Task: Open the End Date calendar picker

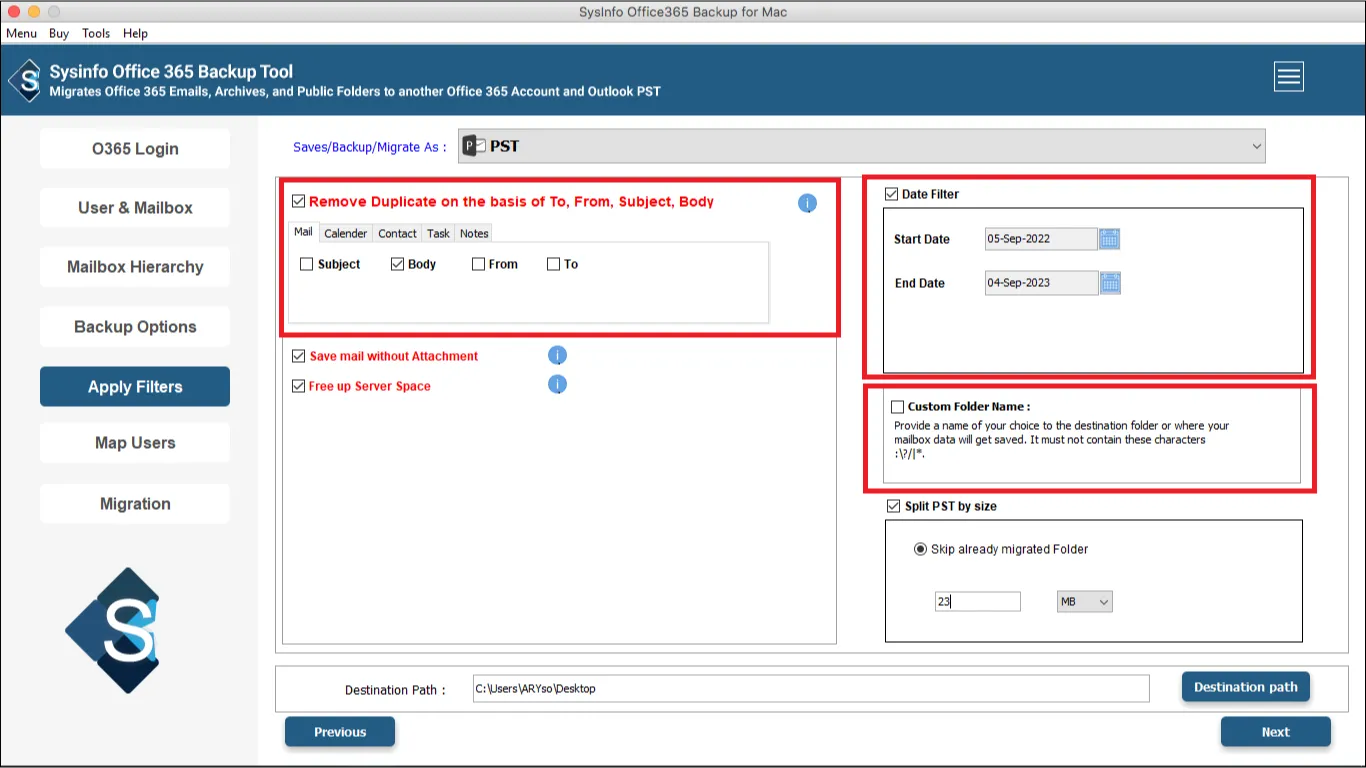Action: (x=1110, y=283)
